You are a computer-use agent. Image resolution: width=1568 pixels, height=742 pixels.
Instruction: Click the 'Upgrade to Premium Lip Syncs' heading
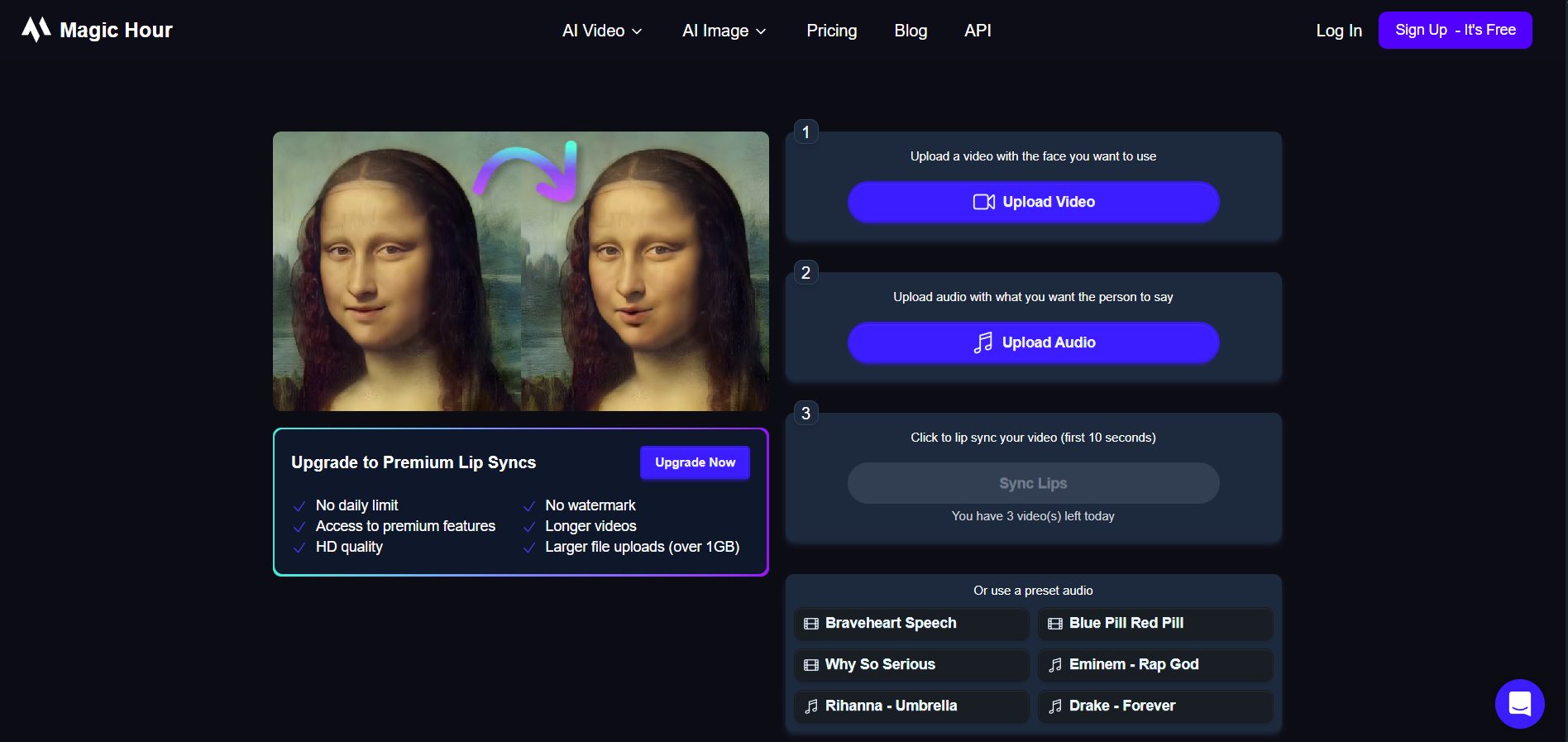click(x=414, y=462)
